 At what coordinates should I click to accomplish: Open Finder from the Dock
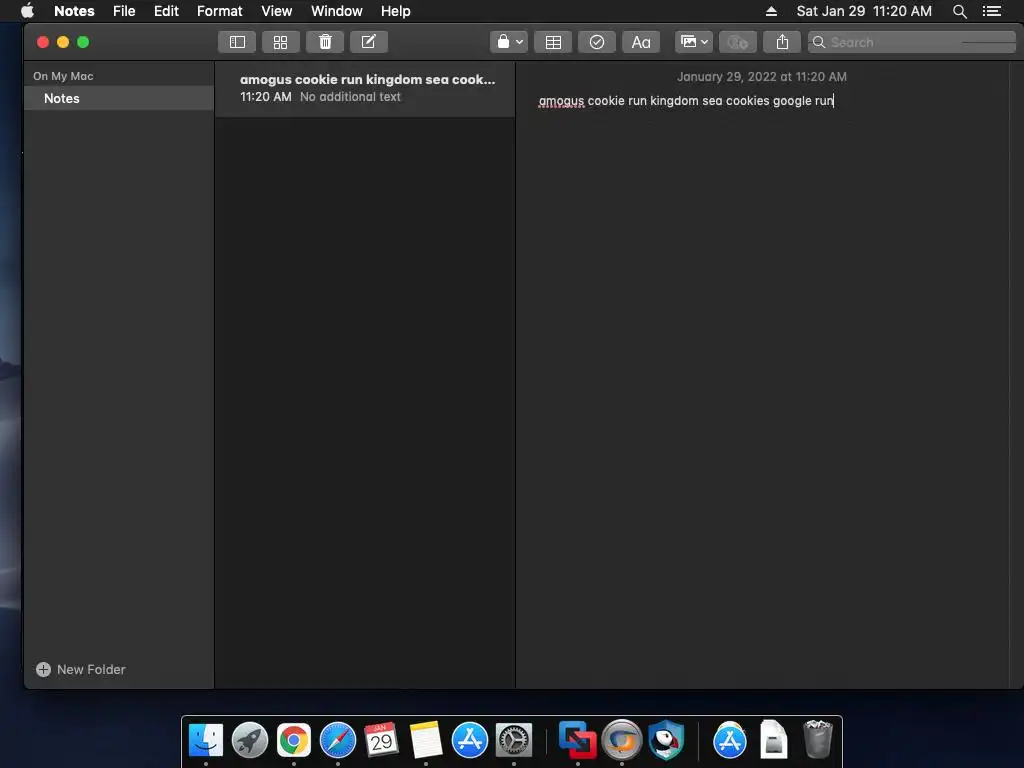tap(206, 741)
